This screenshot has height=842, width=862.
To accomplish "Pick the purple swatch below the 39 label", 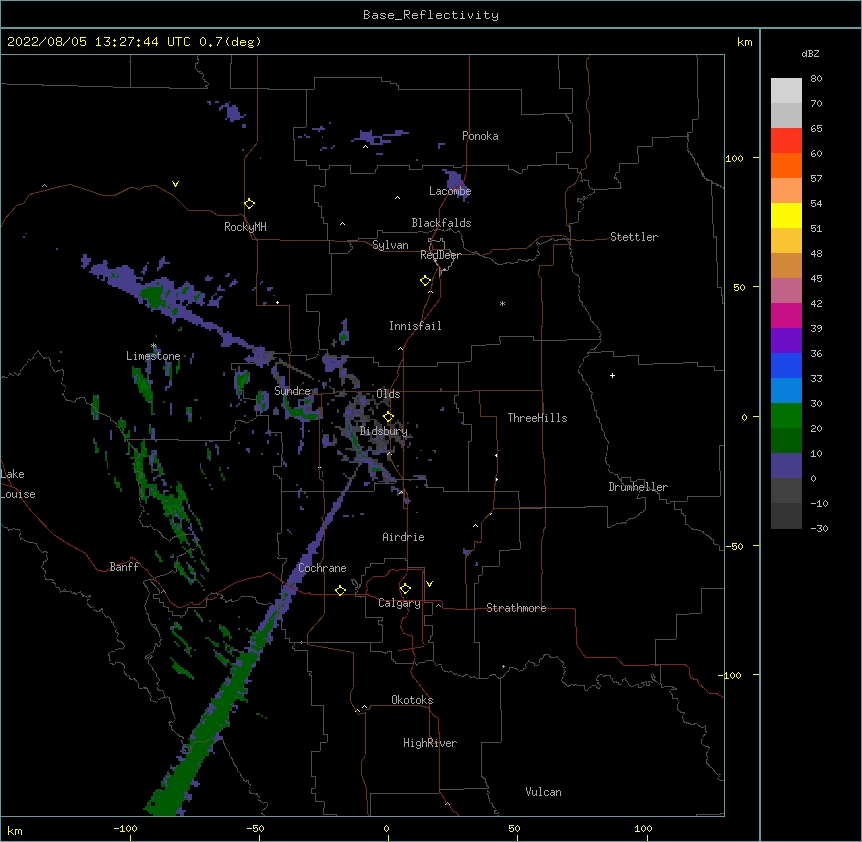I will [x=786, y=341].
